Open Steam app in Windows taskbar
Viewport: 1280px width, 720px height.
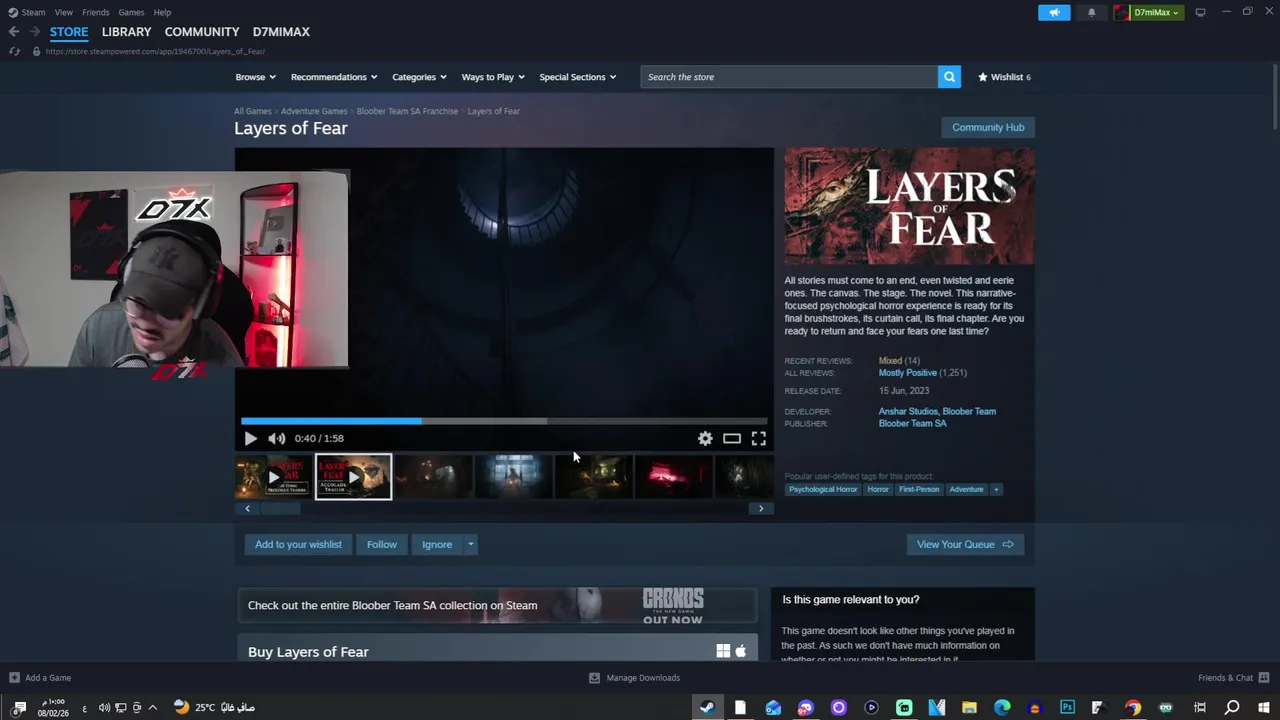(x=707, y=707)
